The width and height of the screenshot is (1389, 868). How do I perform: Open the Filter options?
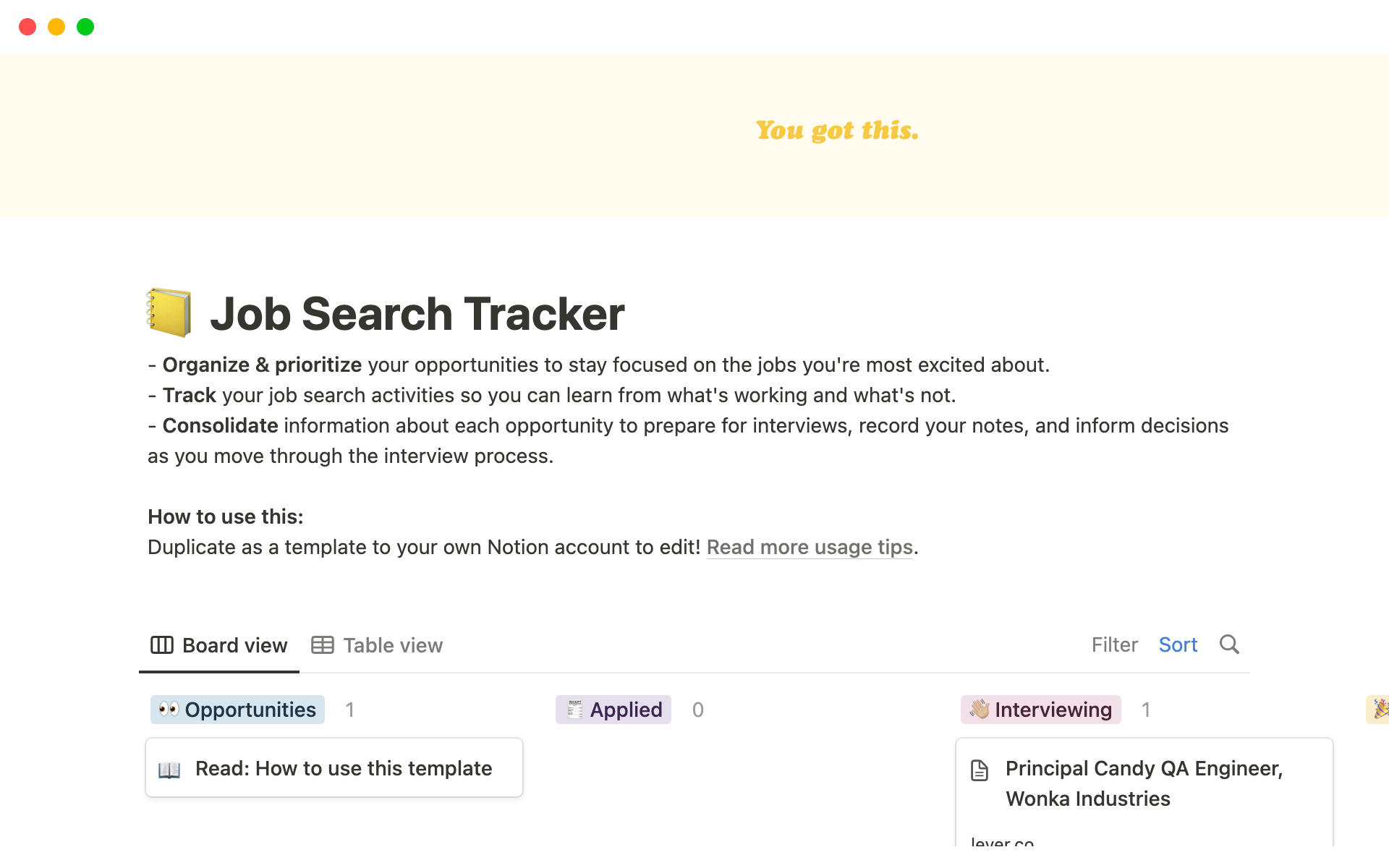[1114, 644]
